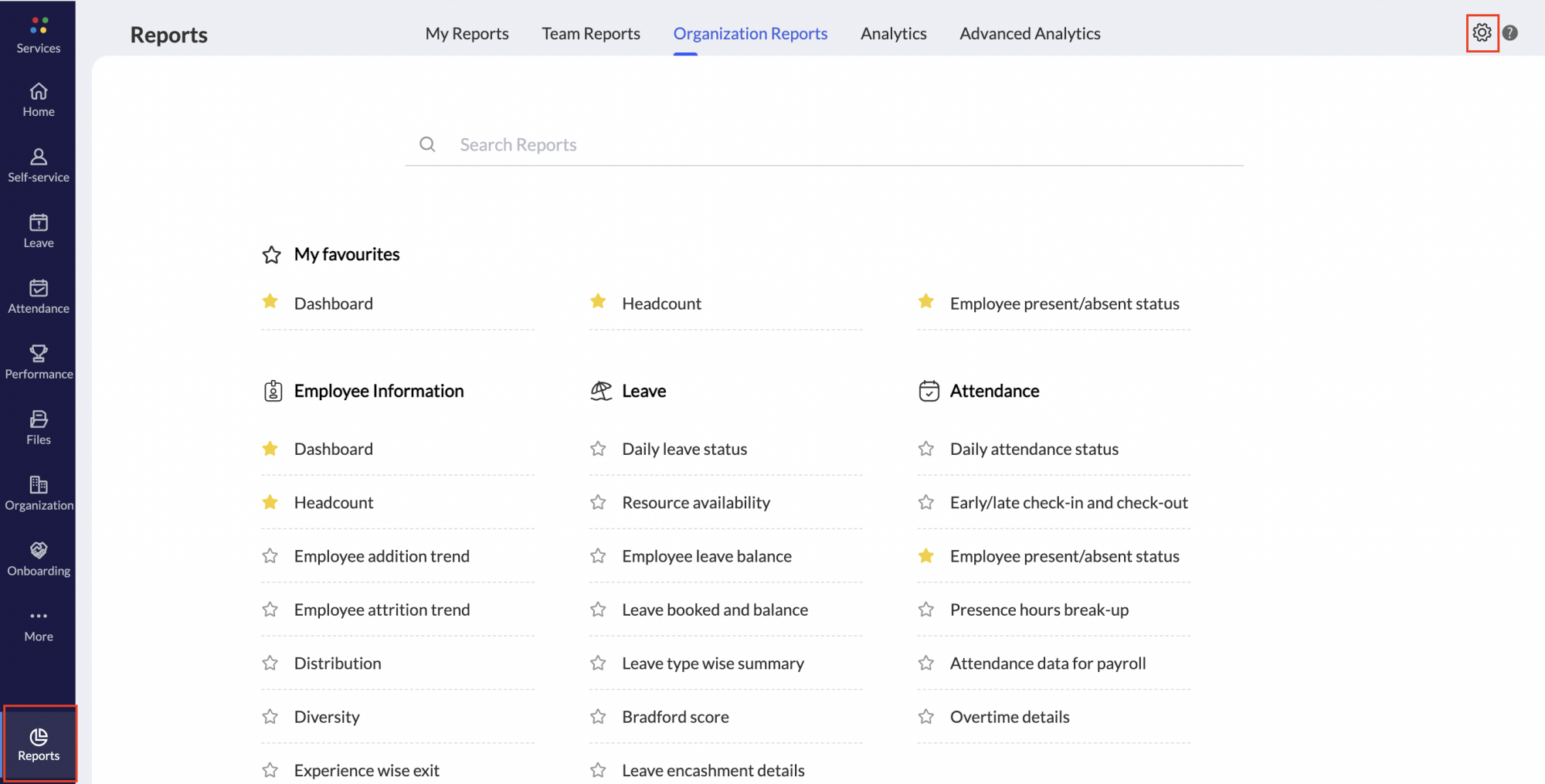
Task: Star the Daily leave status report
Action: 598,448
